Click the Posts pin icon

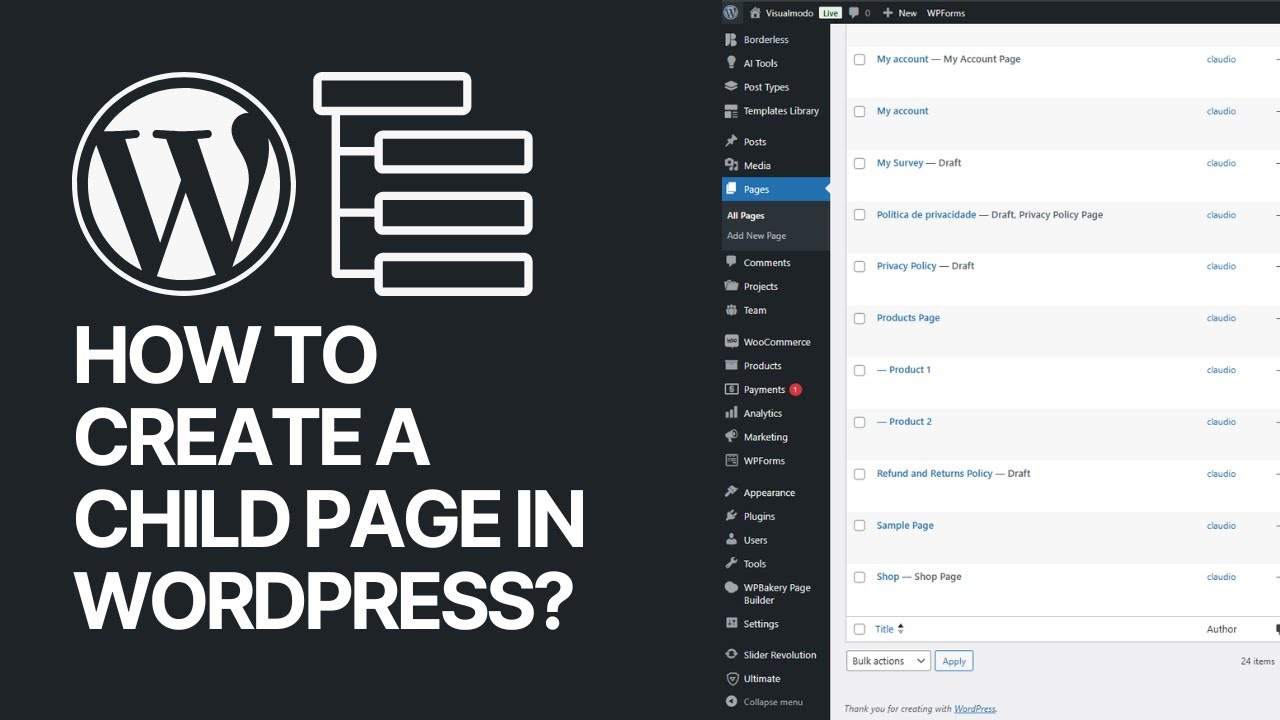click(731, 141)
